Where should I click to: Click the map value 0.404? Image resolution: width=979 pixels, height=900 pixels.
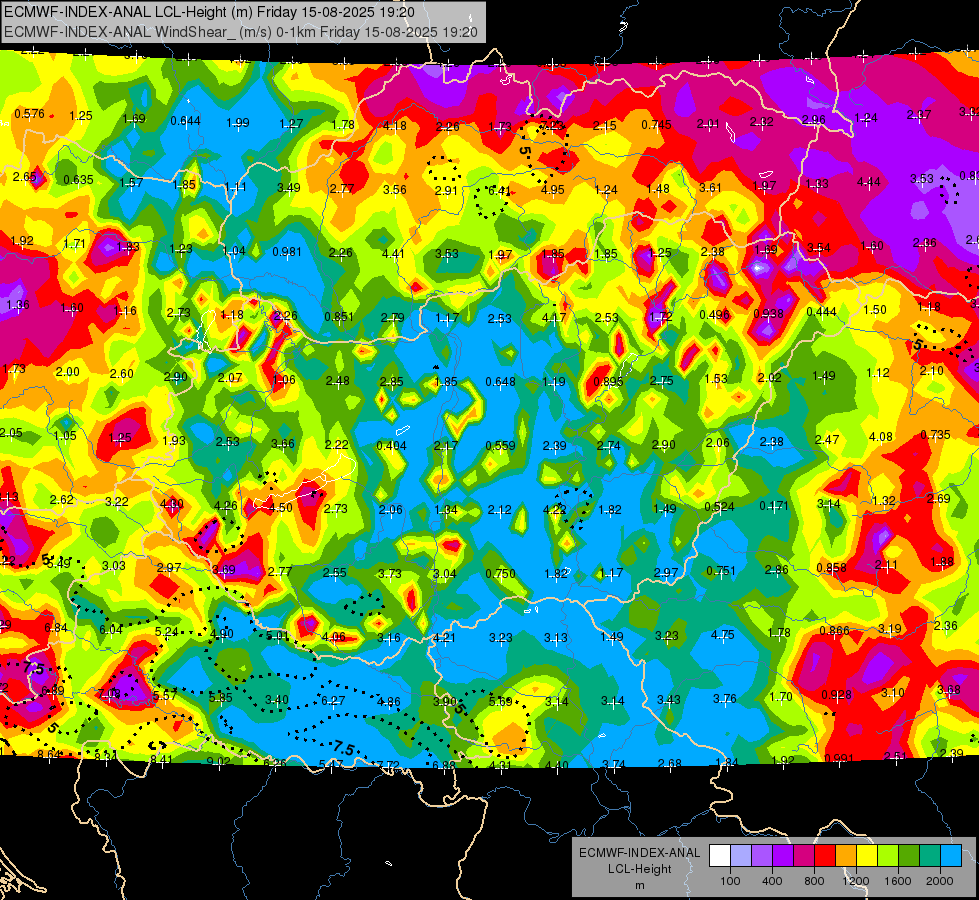391,446
